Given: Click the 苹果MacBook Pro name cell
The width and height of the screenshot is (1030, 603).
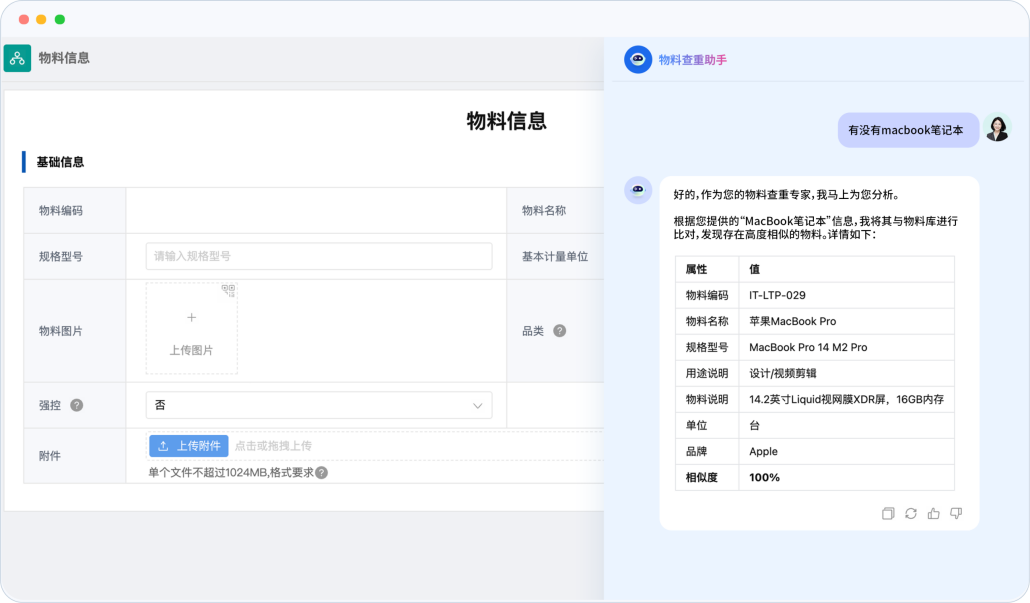Looking at the screenshot, I should [x=846, y=321].
